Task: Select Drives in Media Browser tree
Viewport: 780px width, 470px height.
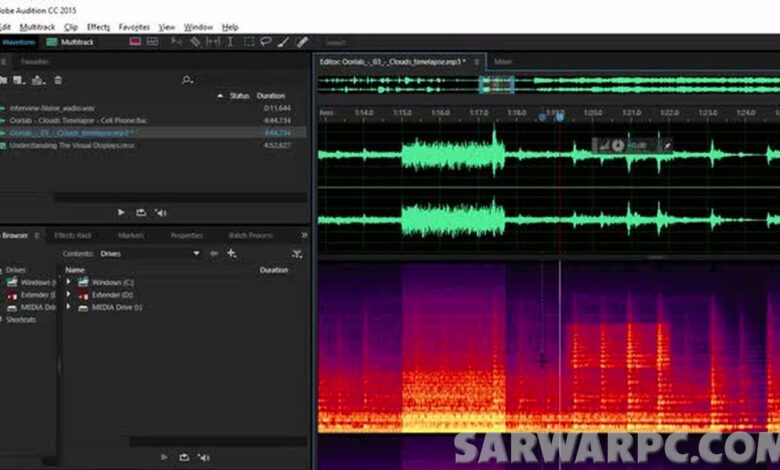Action: point(15,270)
